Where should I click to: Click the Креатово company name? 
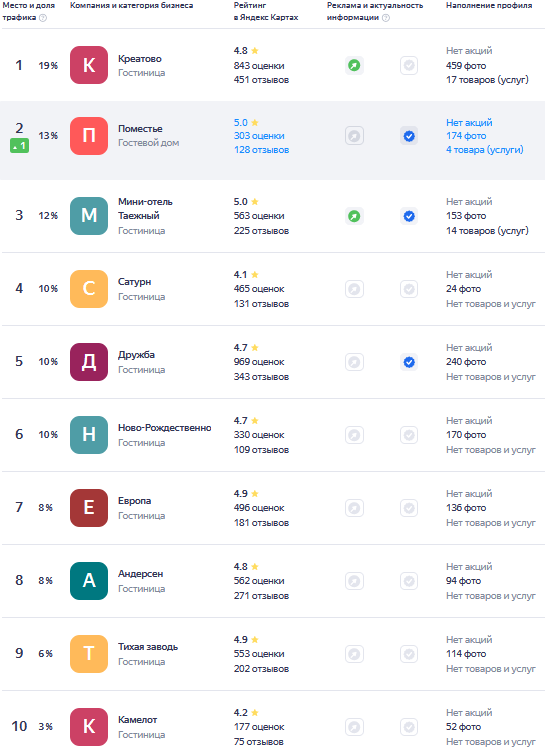[x=140, y=59]
